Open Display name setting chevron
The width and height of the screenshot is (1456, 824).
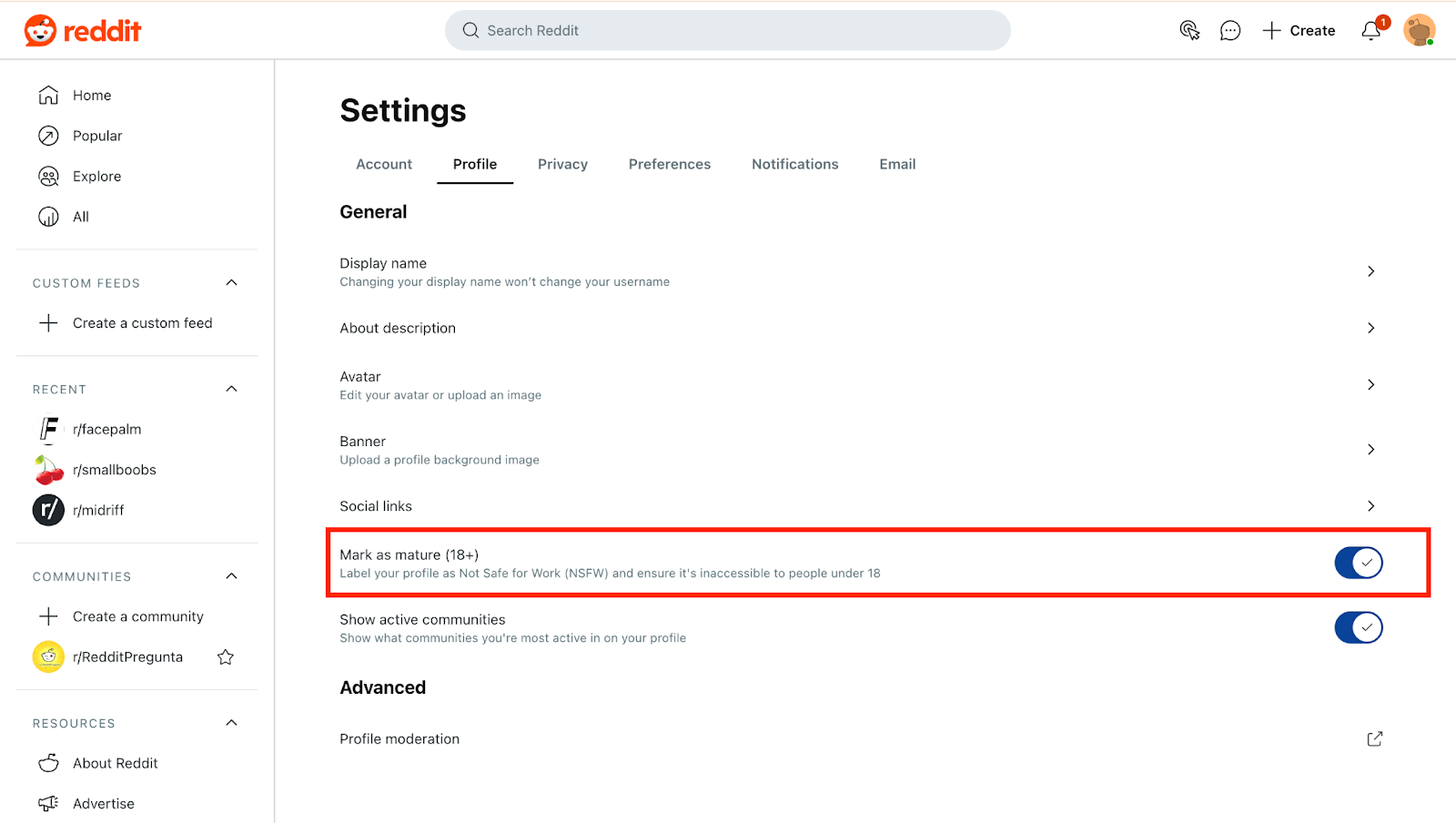(x=1371, y=272)
